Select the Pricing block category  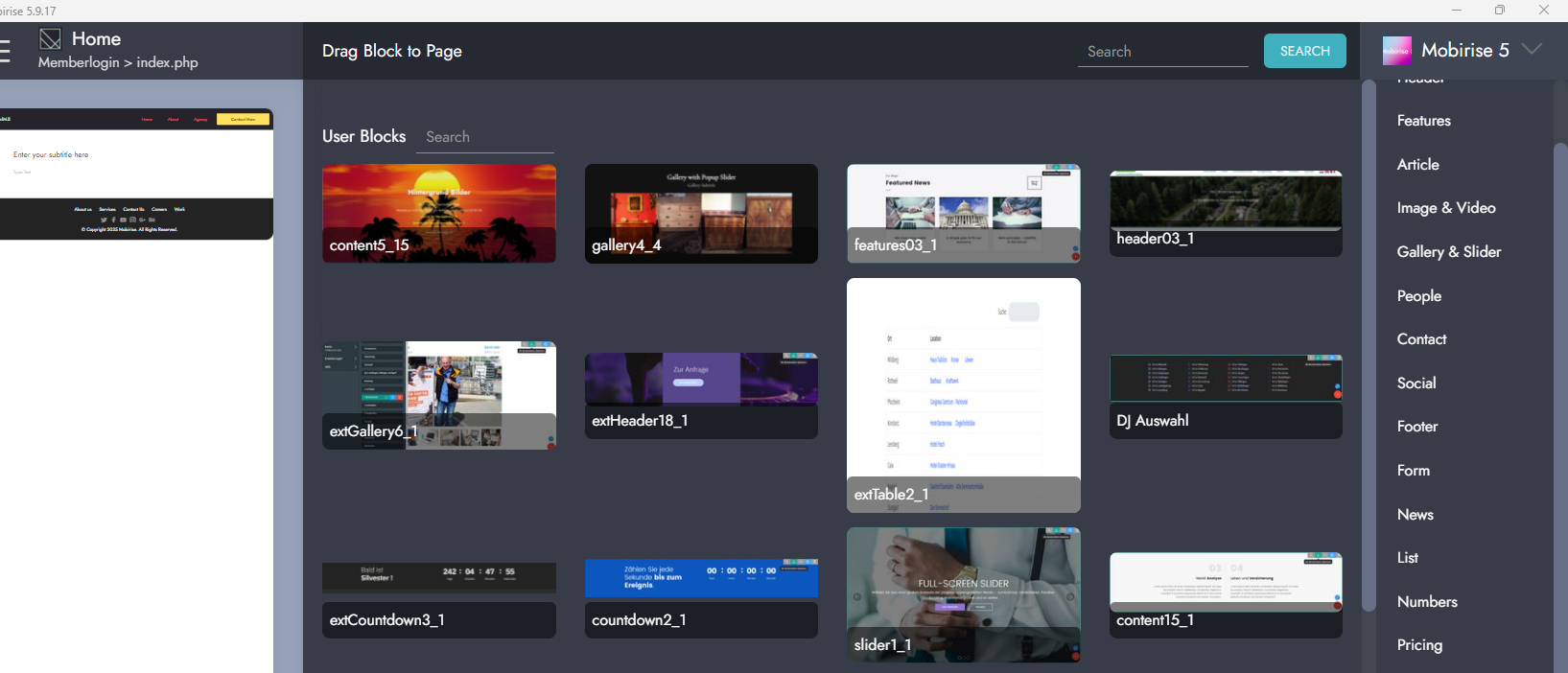pos(1419,645)
